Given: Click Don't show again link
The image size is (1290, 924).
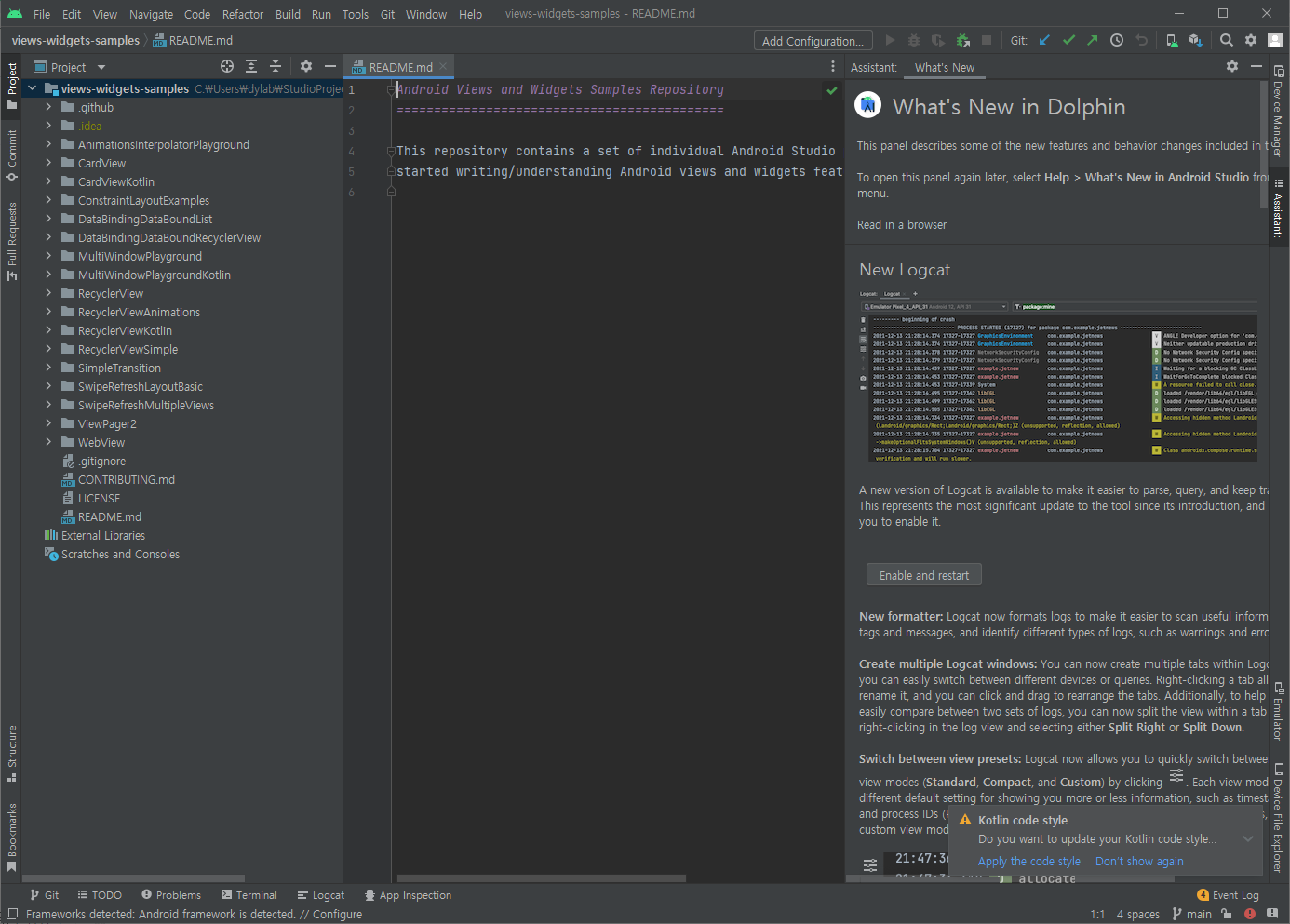Looking at the screenshot, I should 1139,862.
